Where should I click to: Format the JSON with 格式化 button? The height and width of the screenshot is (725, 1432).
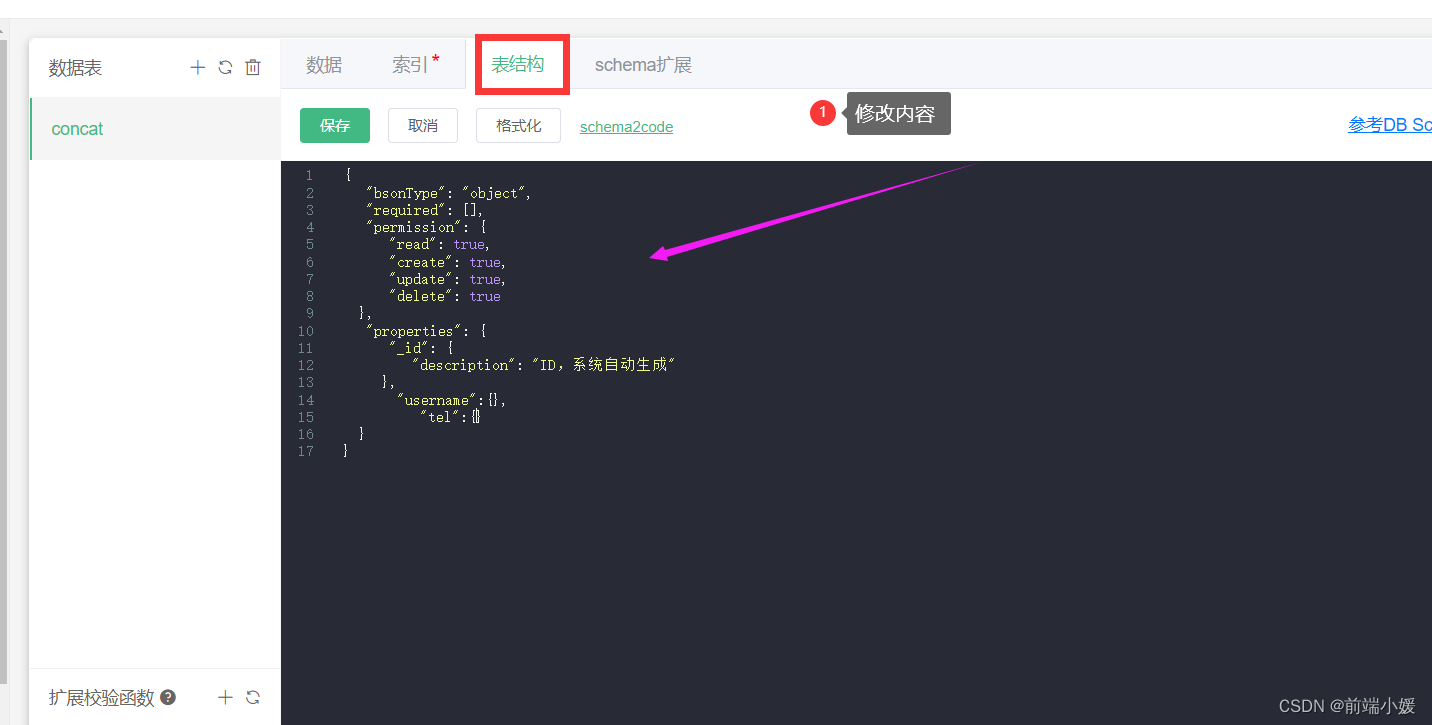[x=519, y=126]
